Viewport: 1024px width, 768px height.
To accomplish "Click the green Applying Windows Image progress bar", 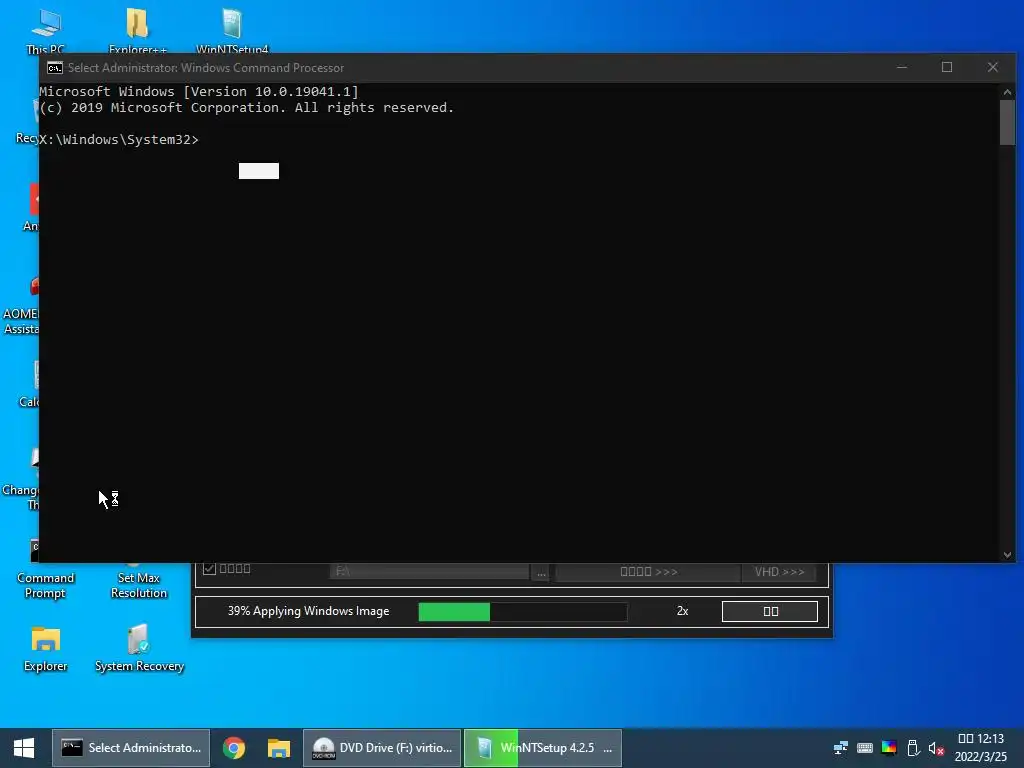I will point(522,612).
